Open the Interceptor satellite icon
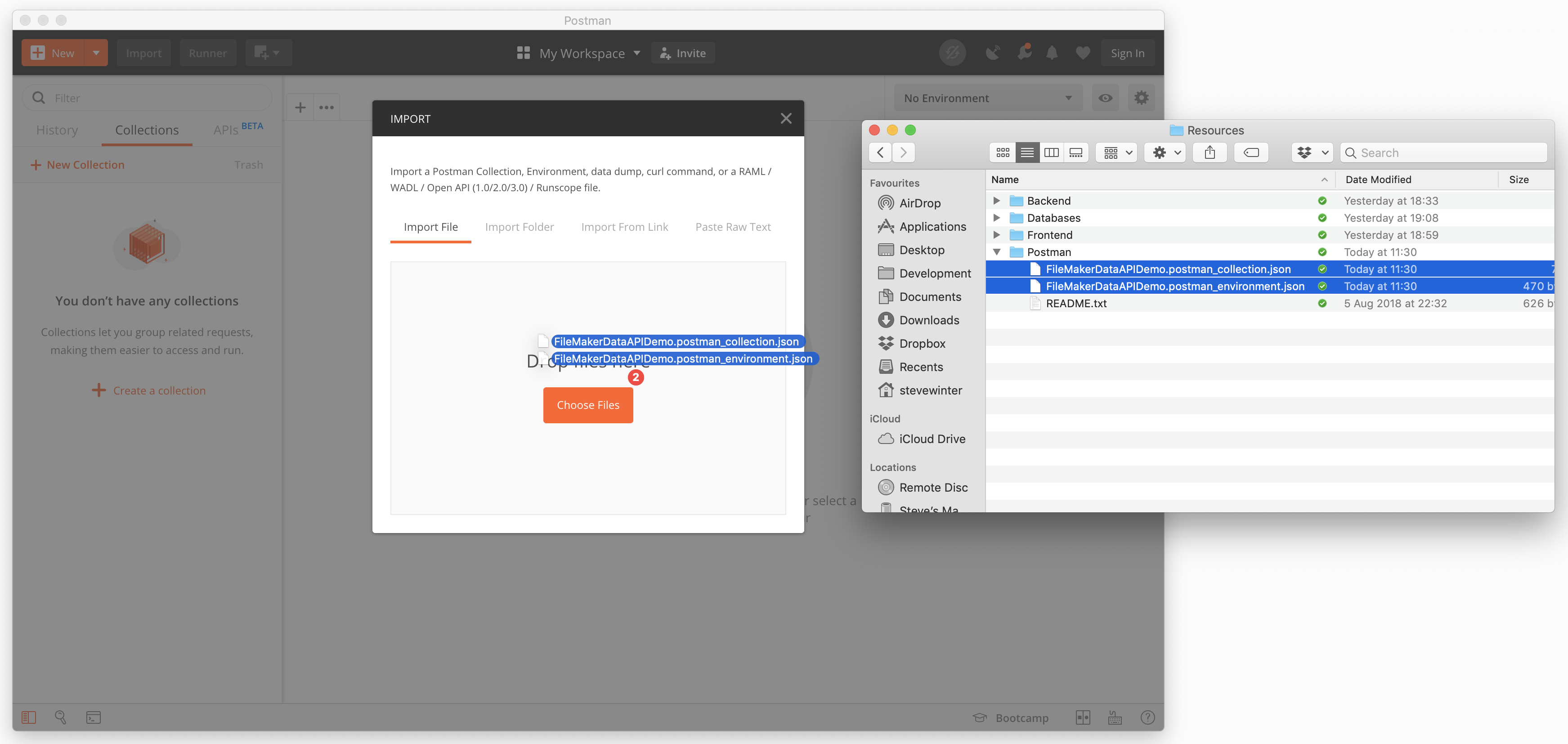The height and width of the screenshot is (744, 1568). click(993, 52)
